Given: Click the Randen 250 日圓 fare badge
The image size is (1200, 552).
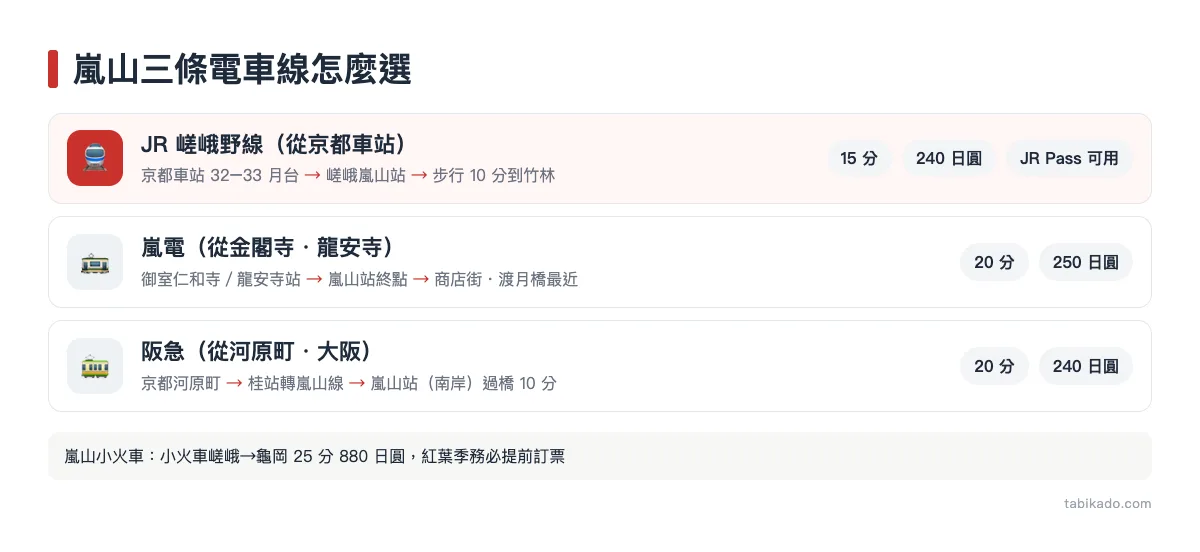Looking at the screenshot, I should point(1086,262).
